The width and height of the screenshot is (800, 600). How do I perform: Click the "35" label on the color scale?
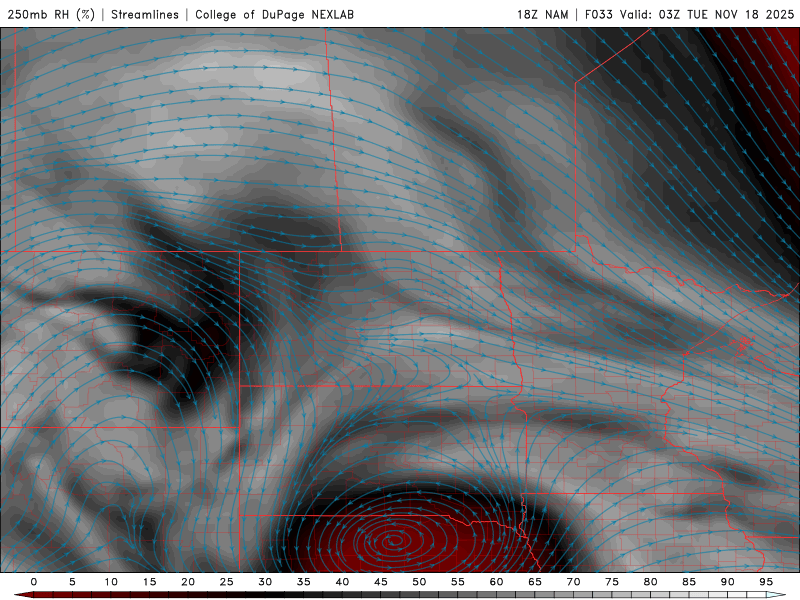[x=304, y=582]
